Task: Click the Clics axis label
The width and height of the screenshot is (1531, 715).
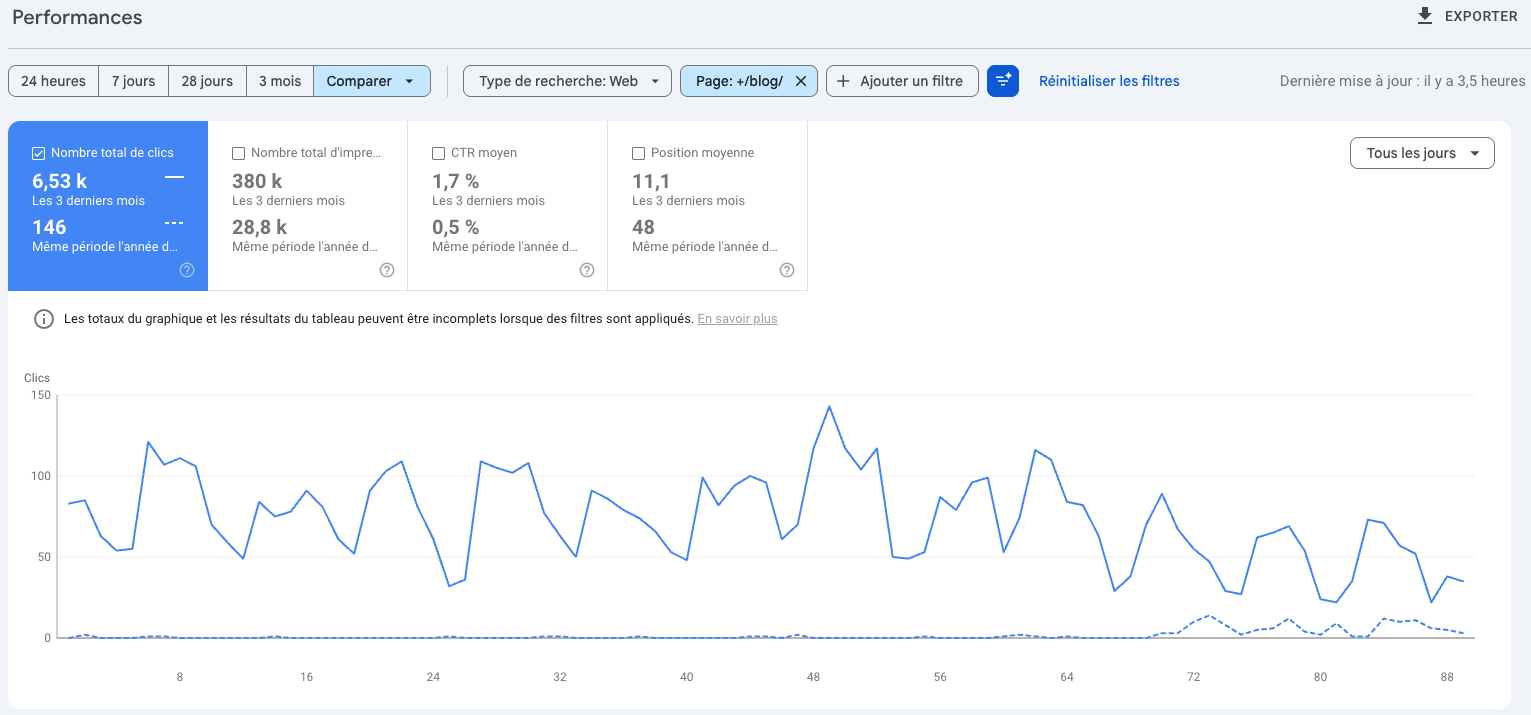Action: 37,378
